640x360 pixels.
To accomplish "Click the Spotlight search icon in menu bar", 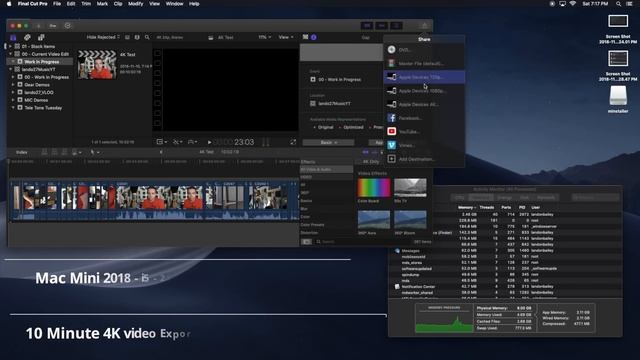I will (619, 4).
